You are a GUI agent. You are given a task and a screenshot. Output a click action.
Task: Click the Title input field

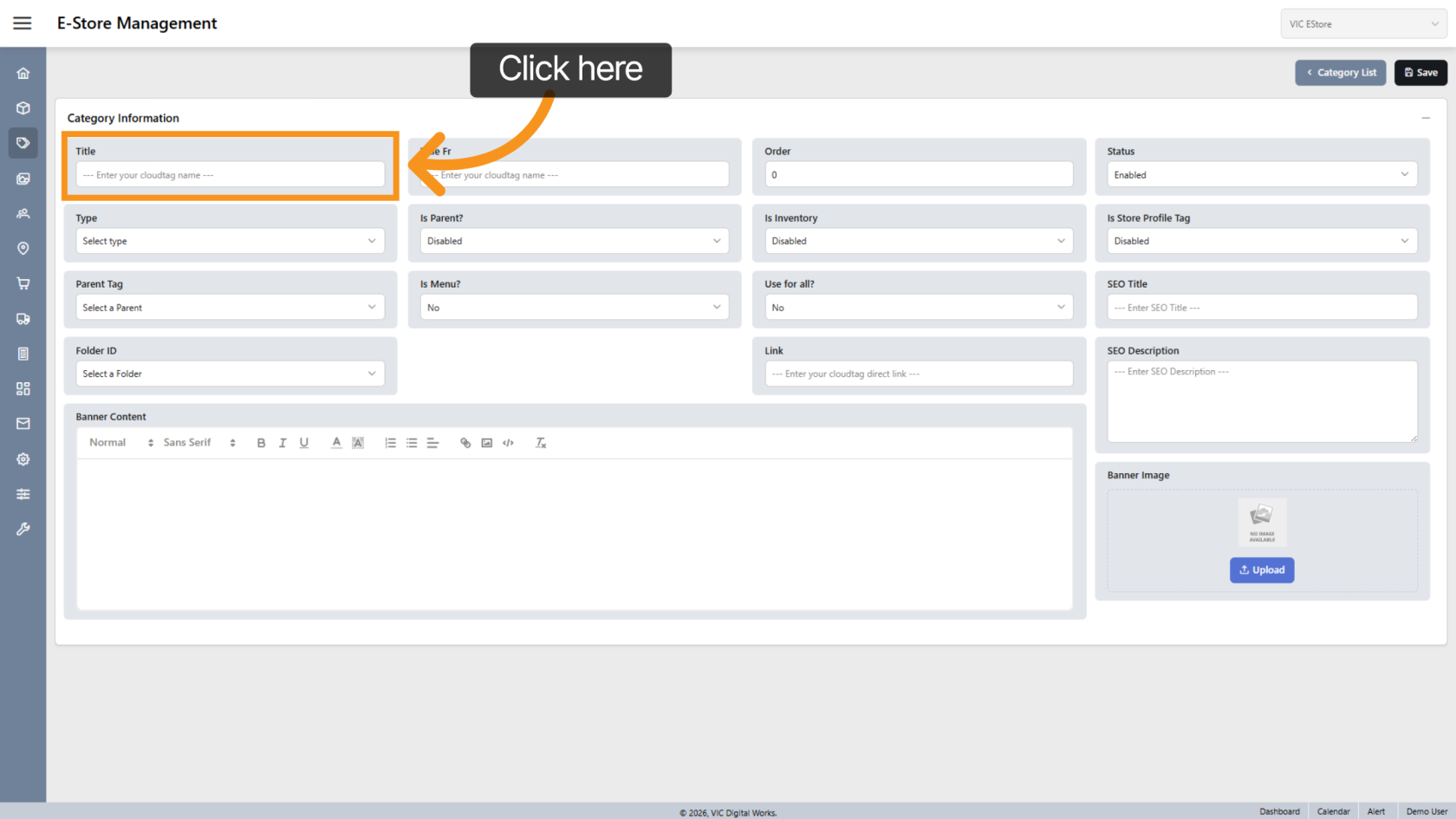pyautogui.click(x=230, y=175)
